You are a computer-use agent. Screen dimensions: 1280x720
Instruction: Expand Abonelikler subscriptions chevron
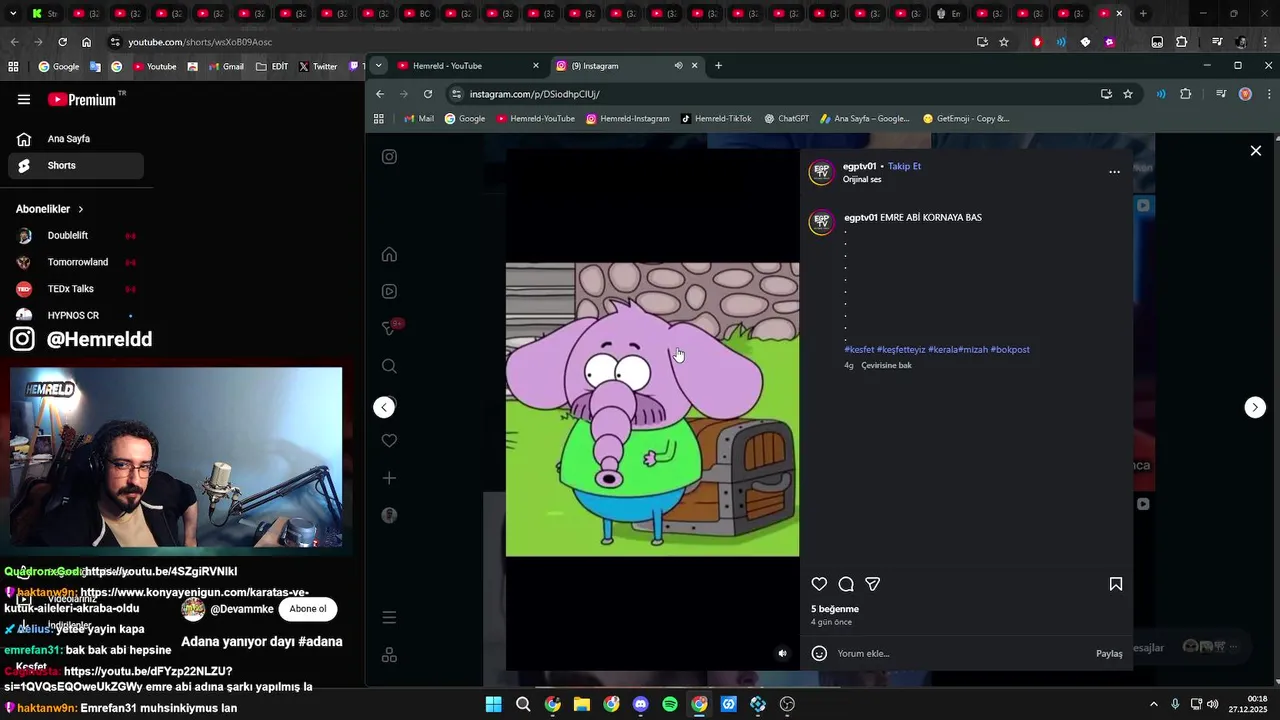pyautogui.click(x=81, y=209)
